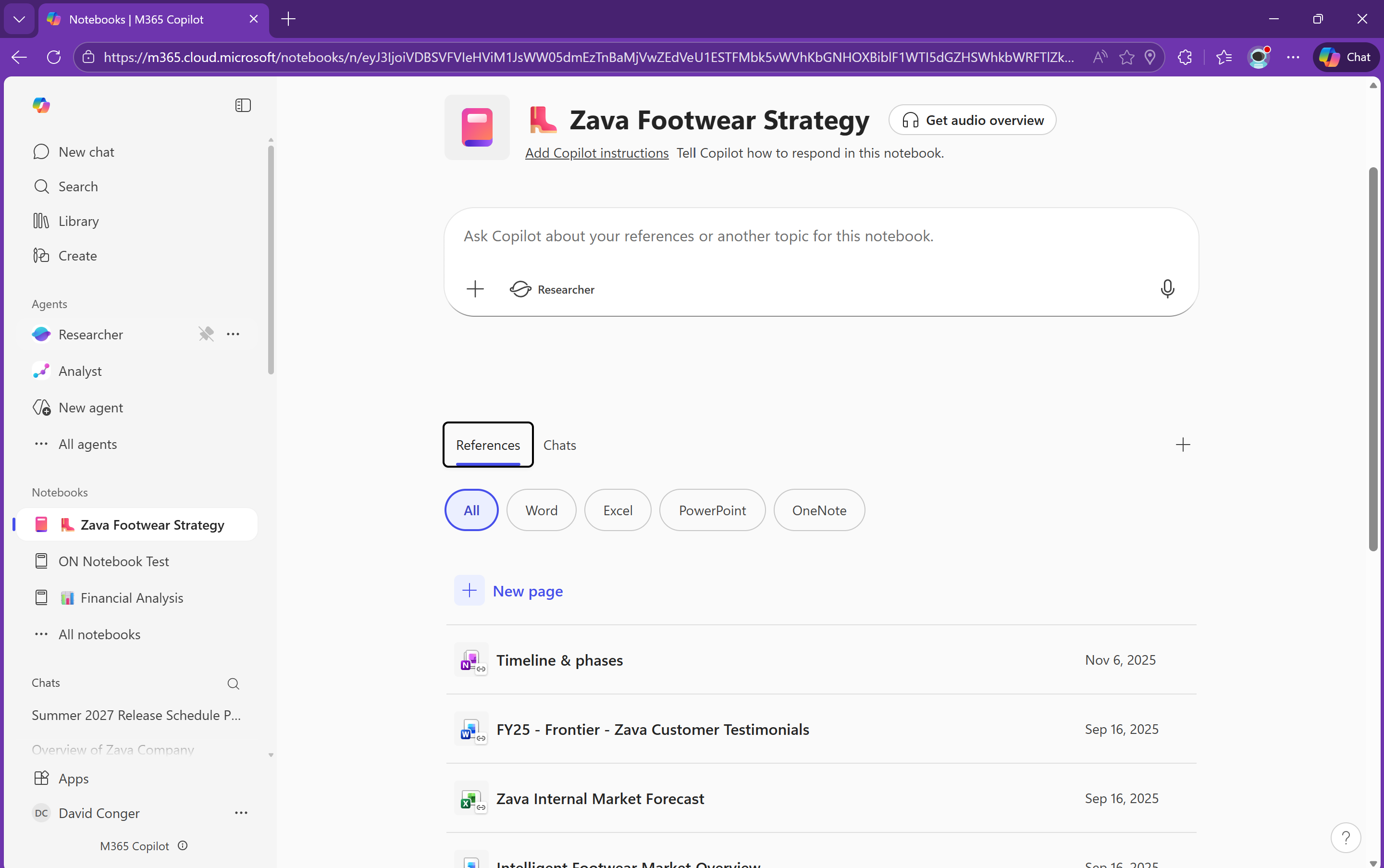Open Summer 2027 Release Schedule chat
The image size is (1384, 868).
coord(136,715)
